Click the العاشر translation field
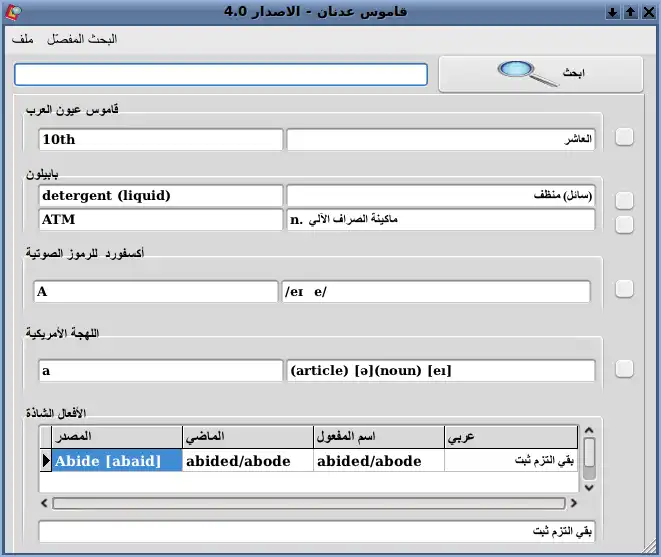 (441, 139)
